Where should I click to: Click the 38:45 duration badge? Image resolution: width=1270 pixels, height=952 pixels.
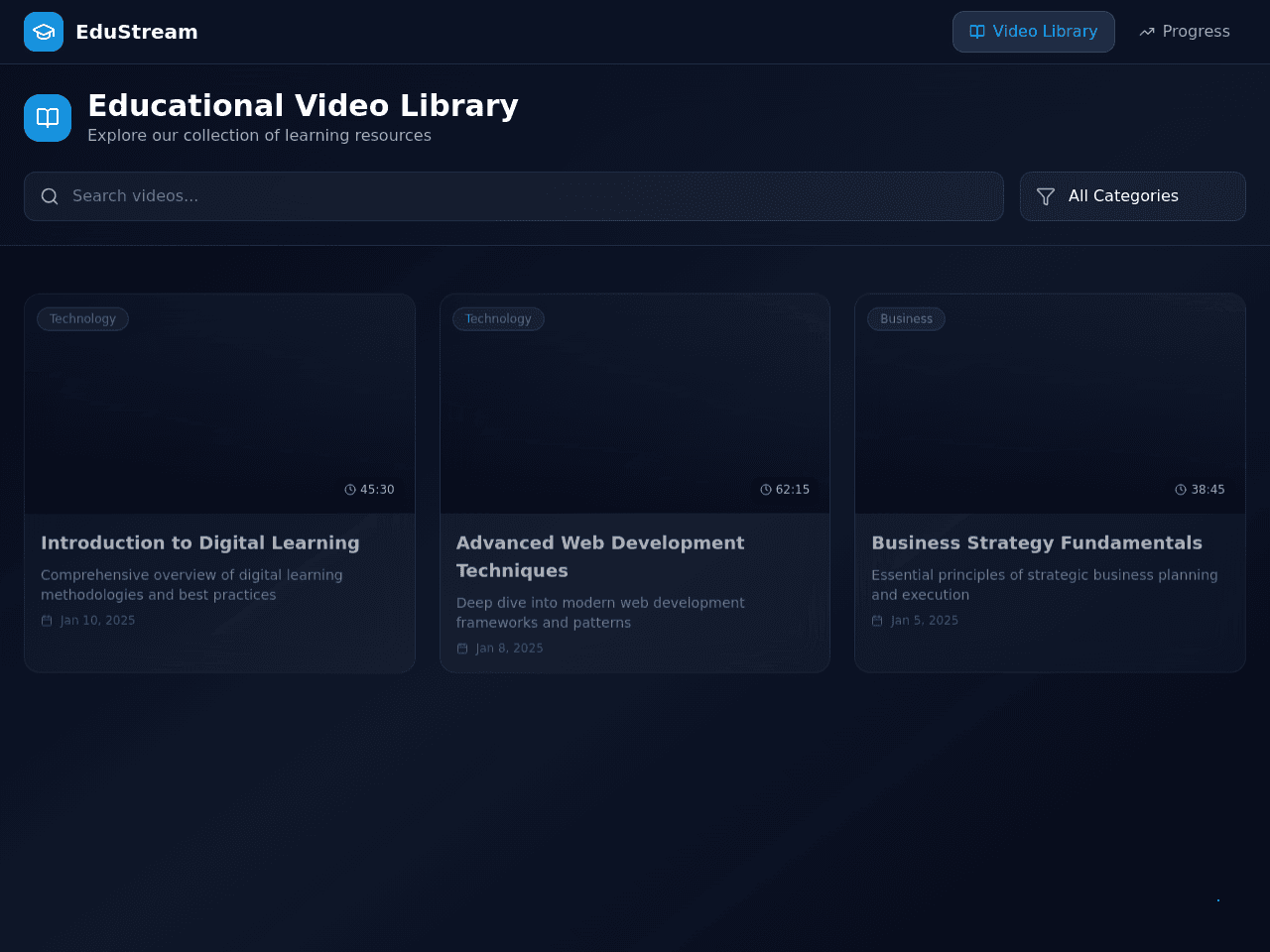1200,490
